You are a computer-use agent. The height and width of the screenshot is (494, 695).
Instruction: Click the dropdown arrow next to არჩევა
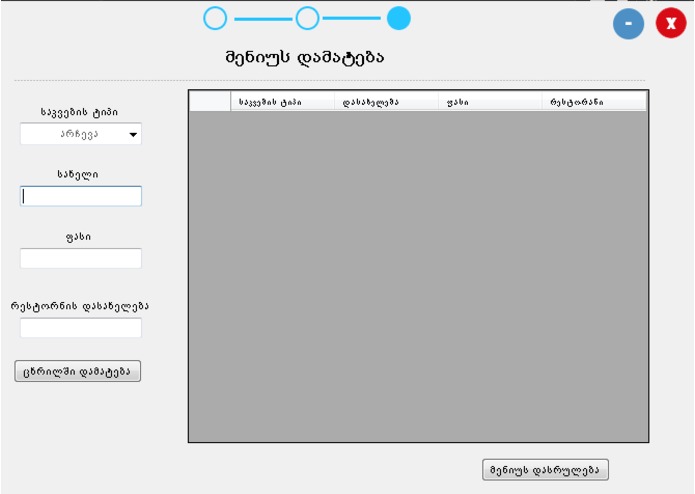pyautogui.click(x=133, y=134)
